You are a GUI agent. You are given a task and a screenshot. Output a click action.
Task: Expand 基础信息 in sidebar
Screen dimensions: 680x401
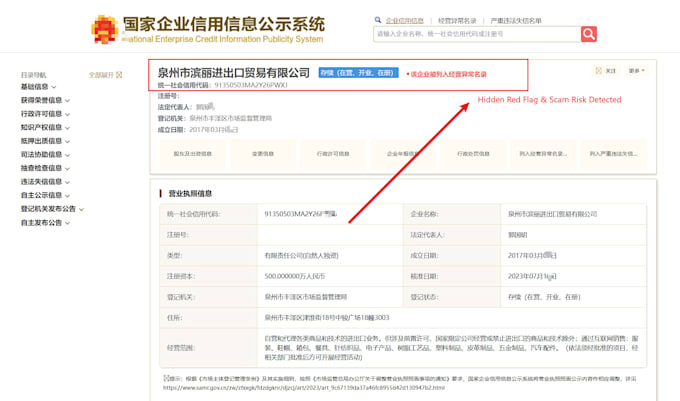38,87
